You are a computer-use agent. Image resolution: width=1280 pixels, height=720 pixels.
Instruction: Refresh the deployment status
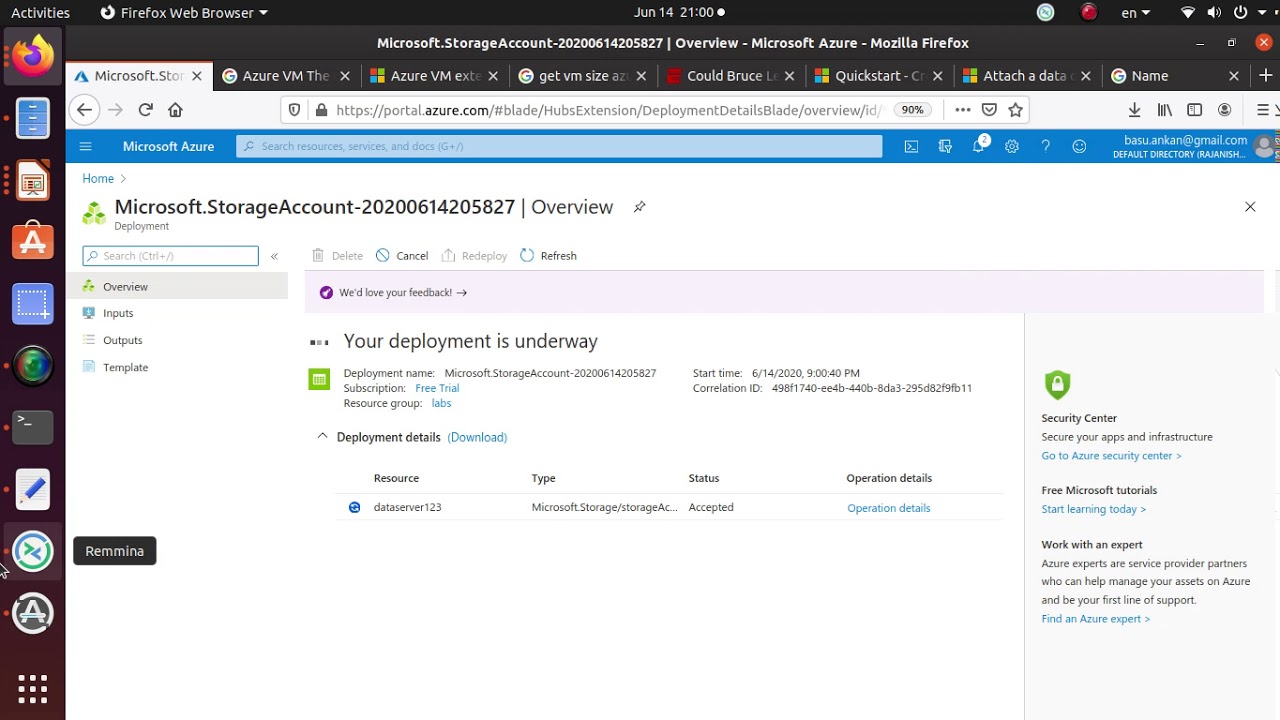(x=548, y=256)
